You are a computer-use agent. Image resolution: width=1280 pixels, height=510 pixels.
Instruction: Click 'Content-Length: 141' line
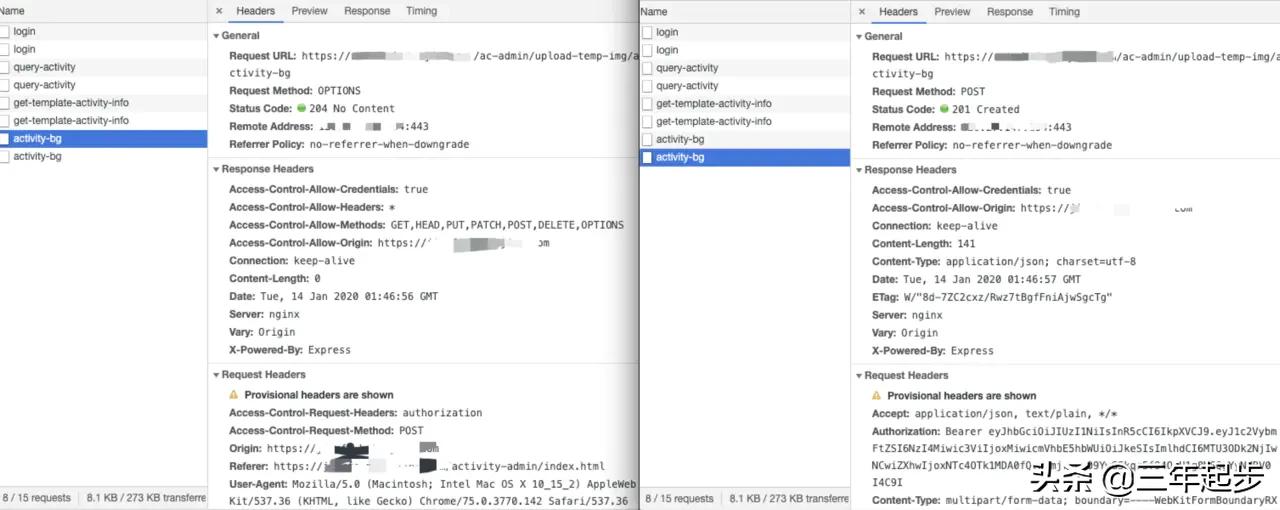click(924, 243)
